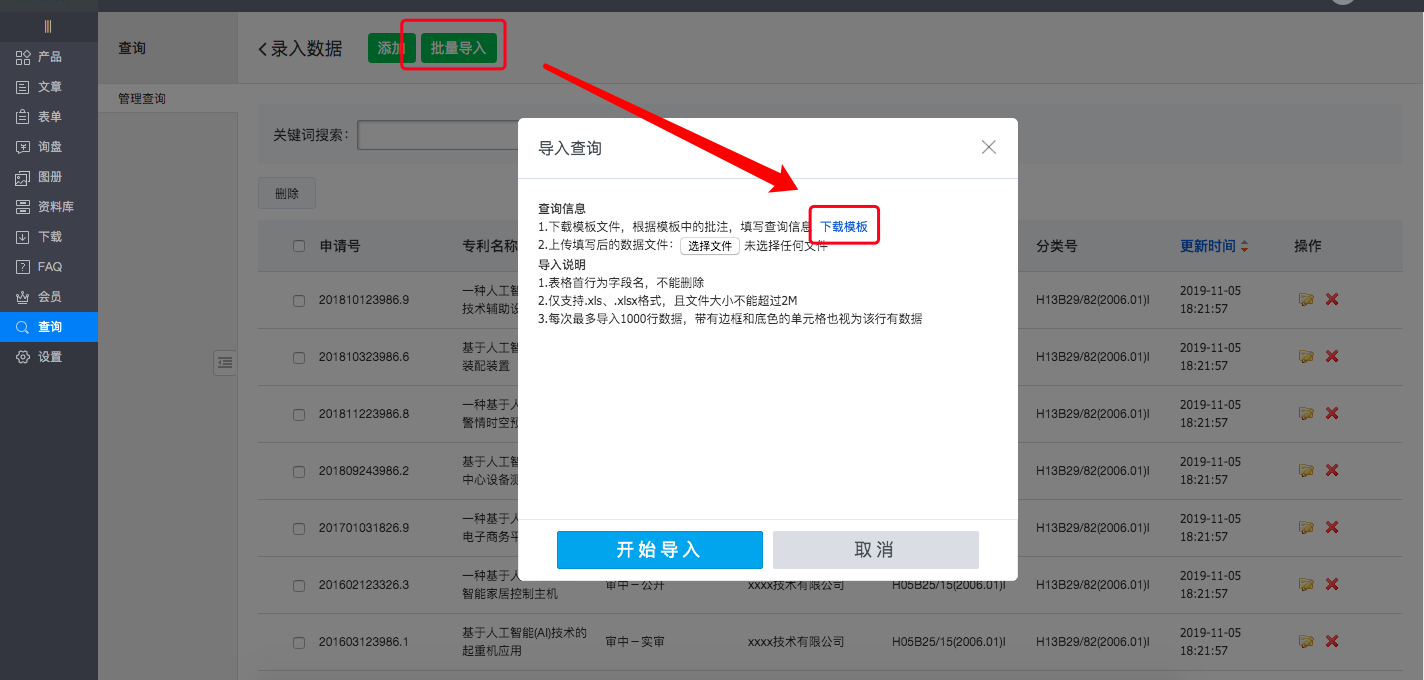Click edit folder icon for row 201810123986.9
Viewport: 1424px width, 680px height.
coord(1306,299)
